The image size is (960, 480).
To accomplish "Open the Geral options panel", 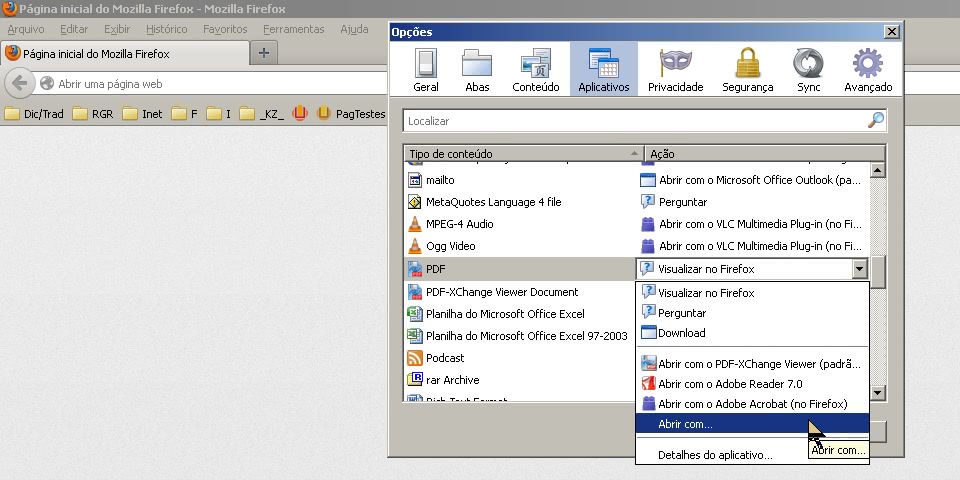I will point(426,70).
